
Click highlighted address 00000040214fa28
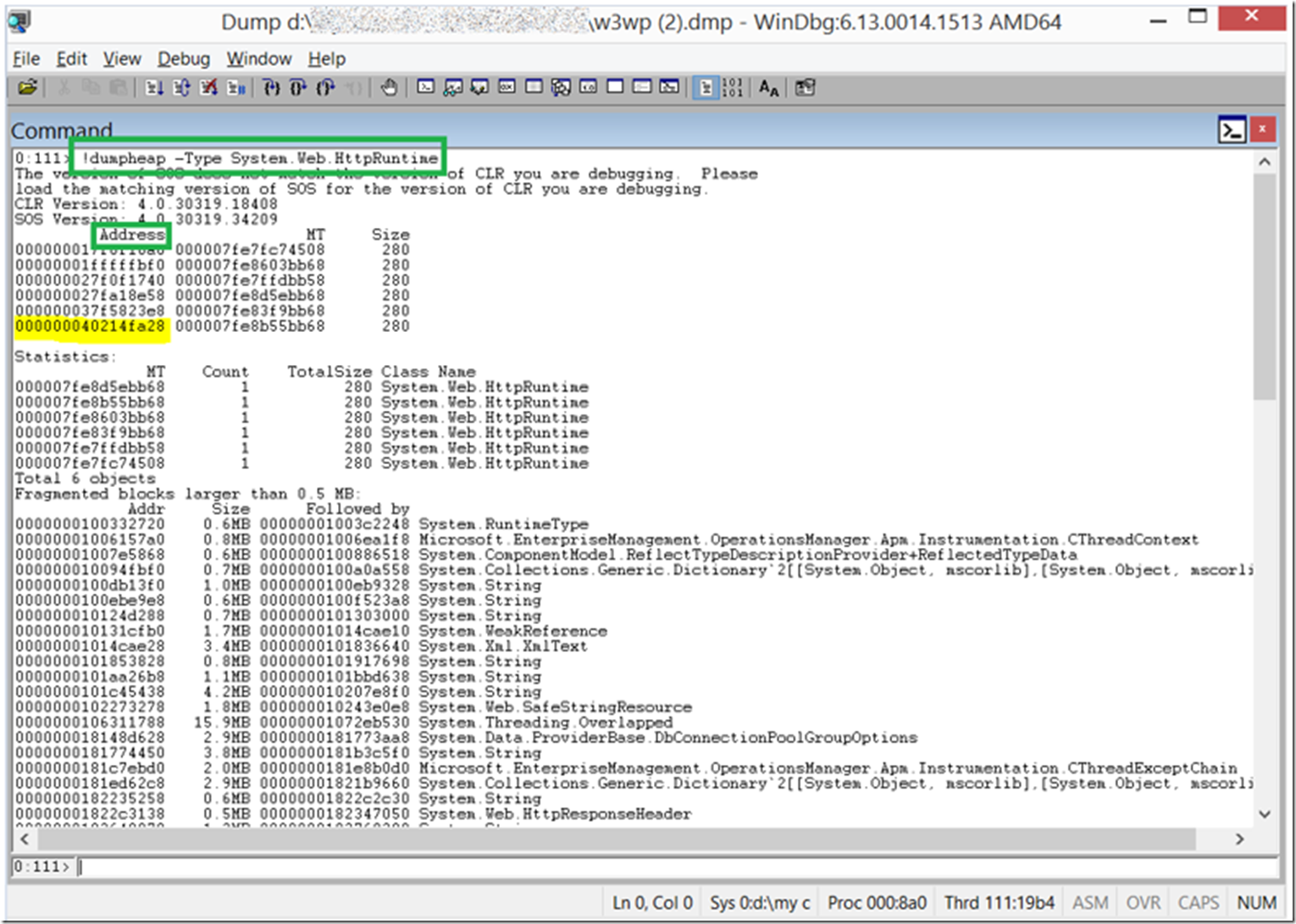(x=90, y=326)
